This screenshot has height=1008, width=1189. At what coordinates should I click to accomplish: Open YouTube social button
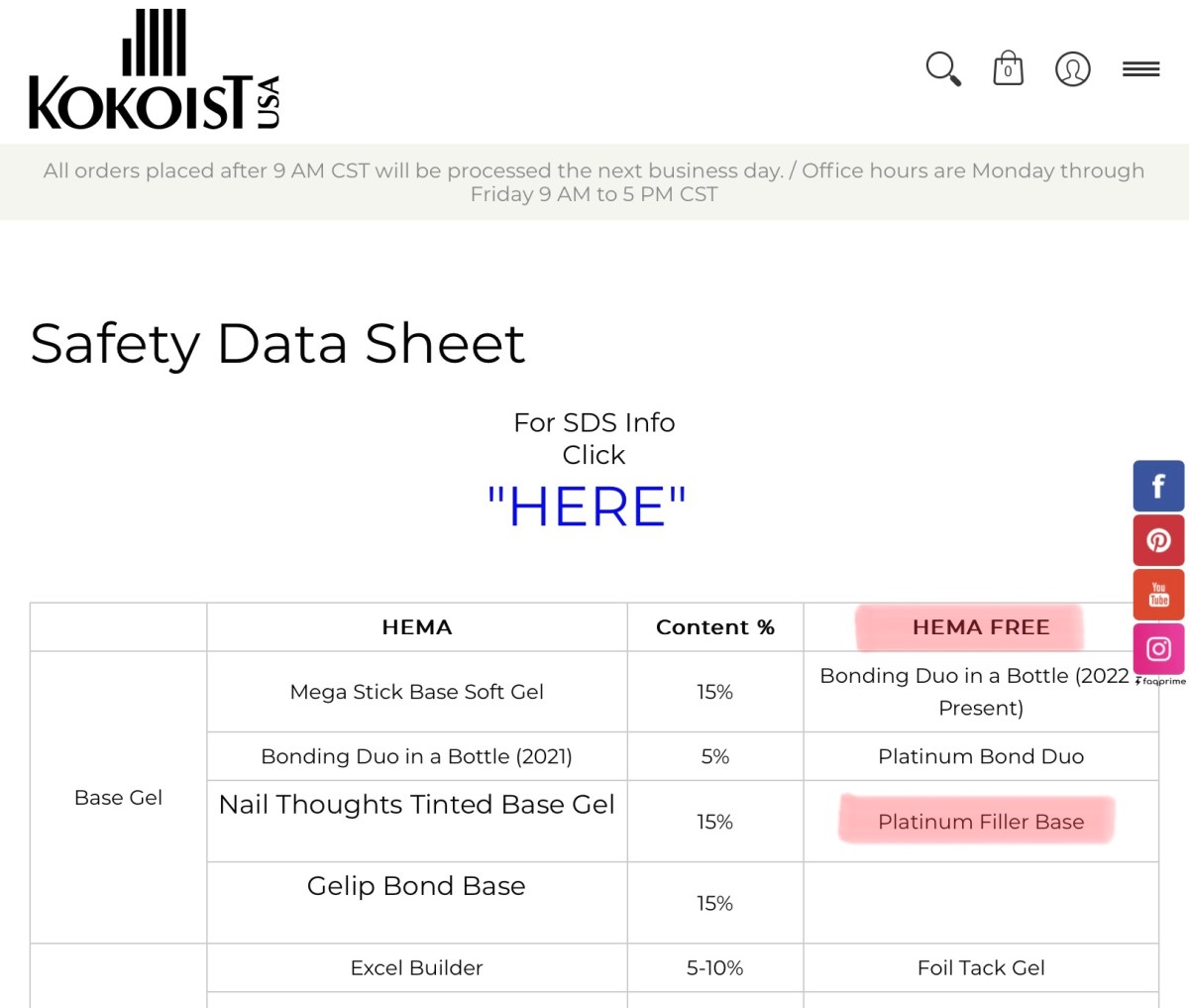pyautogui.click(x=1158, y=594)
